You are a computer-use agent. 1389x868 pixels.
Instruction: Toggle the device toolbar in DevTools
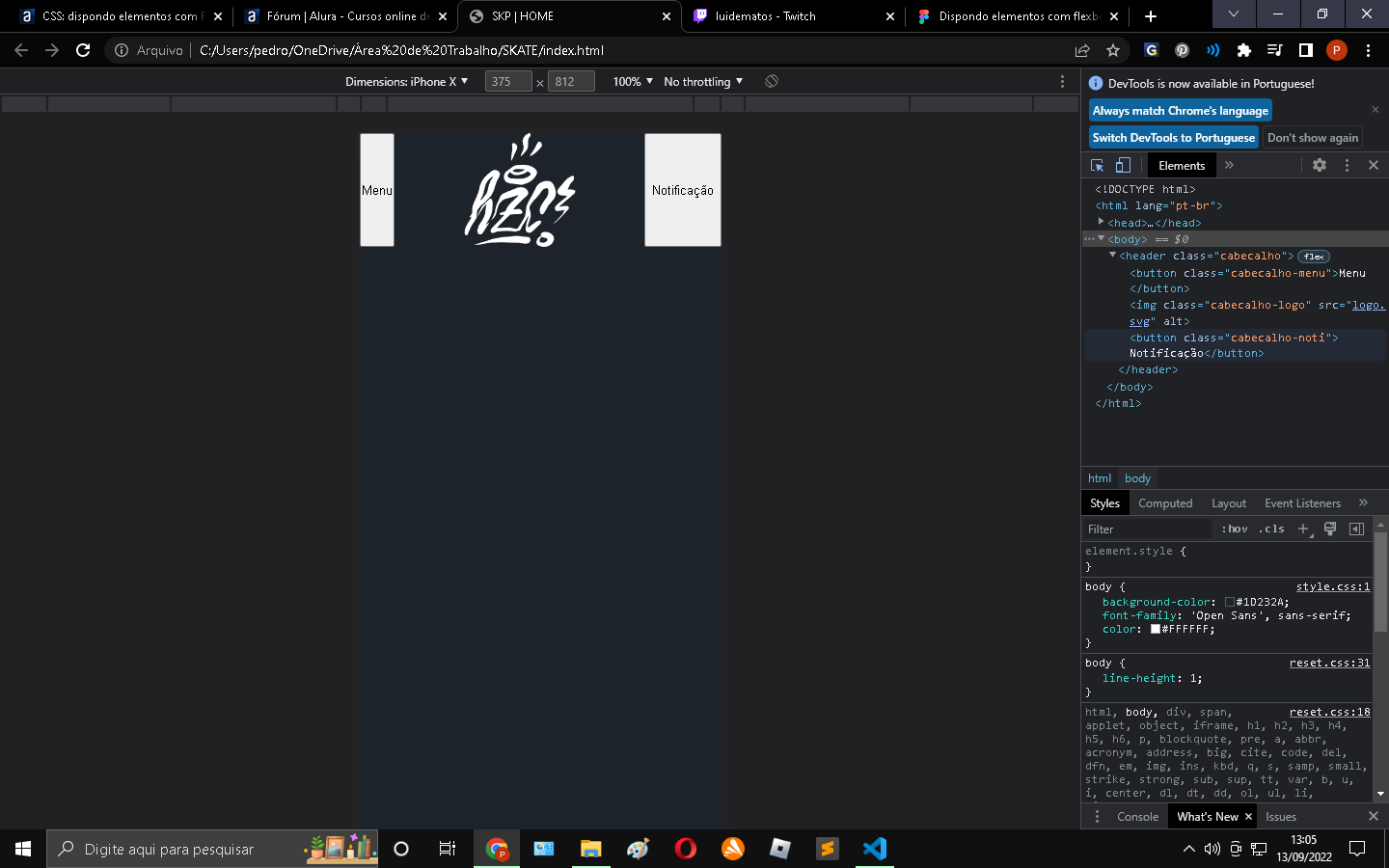(1123, 165)
